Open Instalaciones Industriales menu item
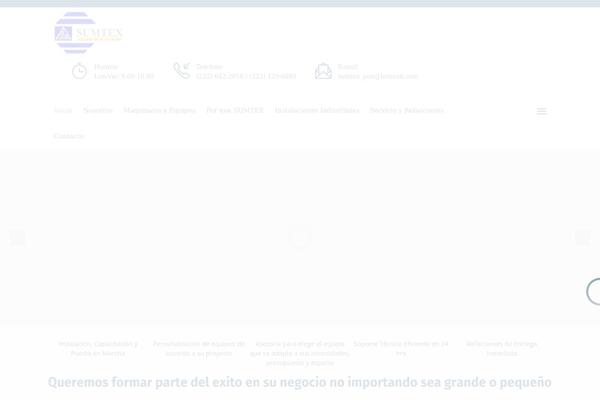 pyautogui.click(x=317, y=110)
